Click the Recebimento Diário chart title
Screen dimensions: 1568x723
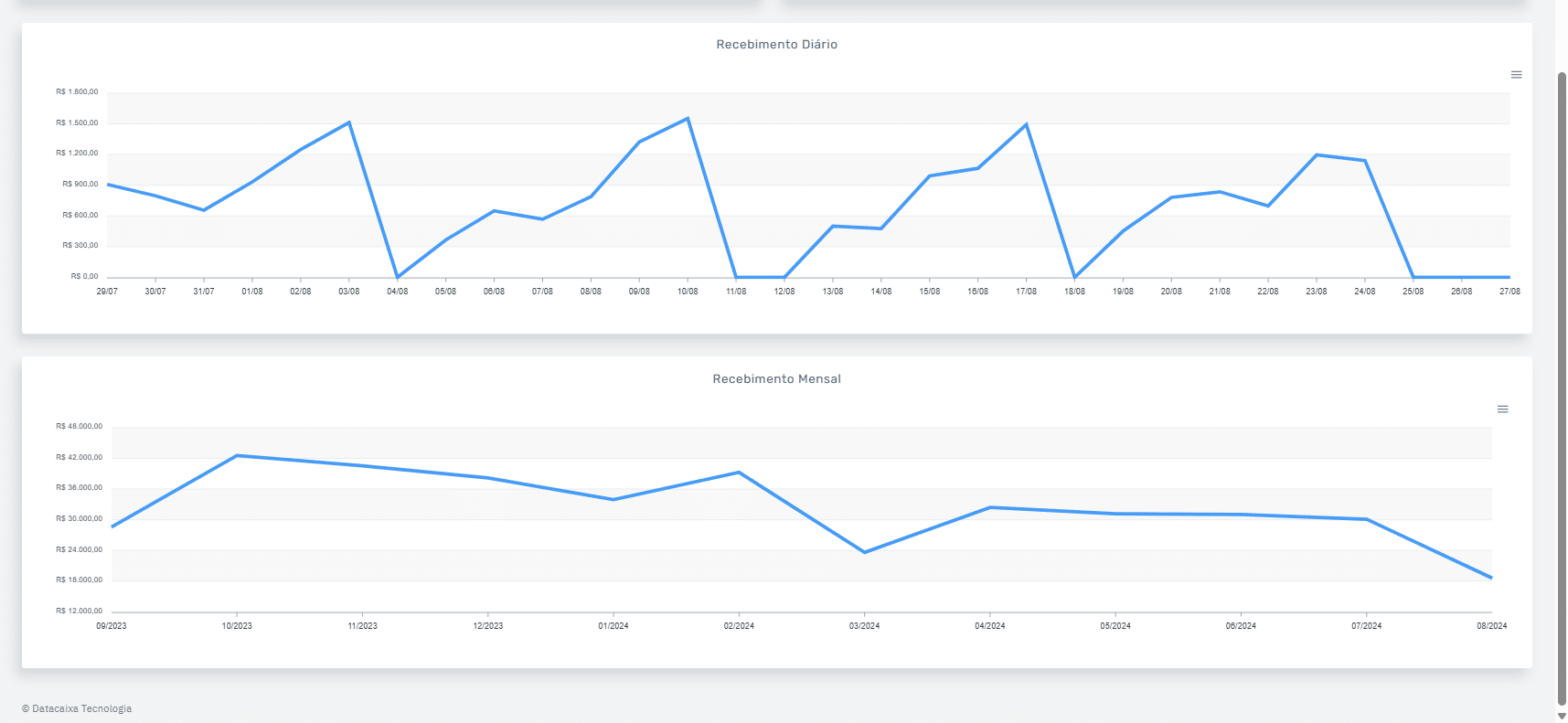(x=776, y=45)
